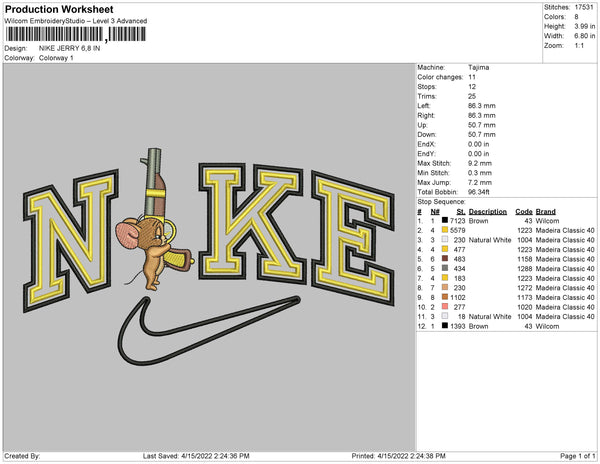Click the Brand column header

(x=545, y=212)
